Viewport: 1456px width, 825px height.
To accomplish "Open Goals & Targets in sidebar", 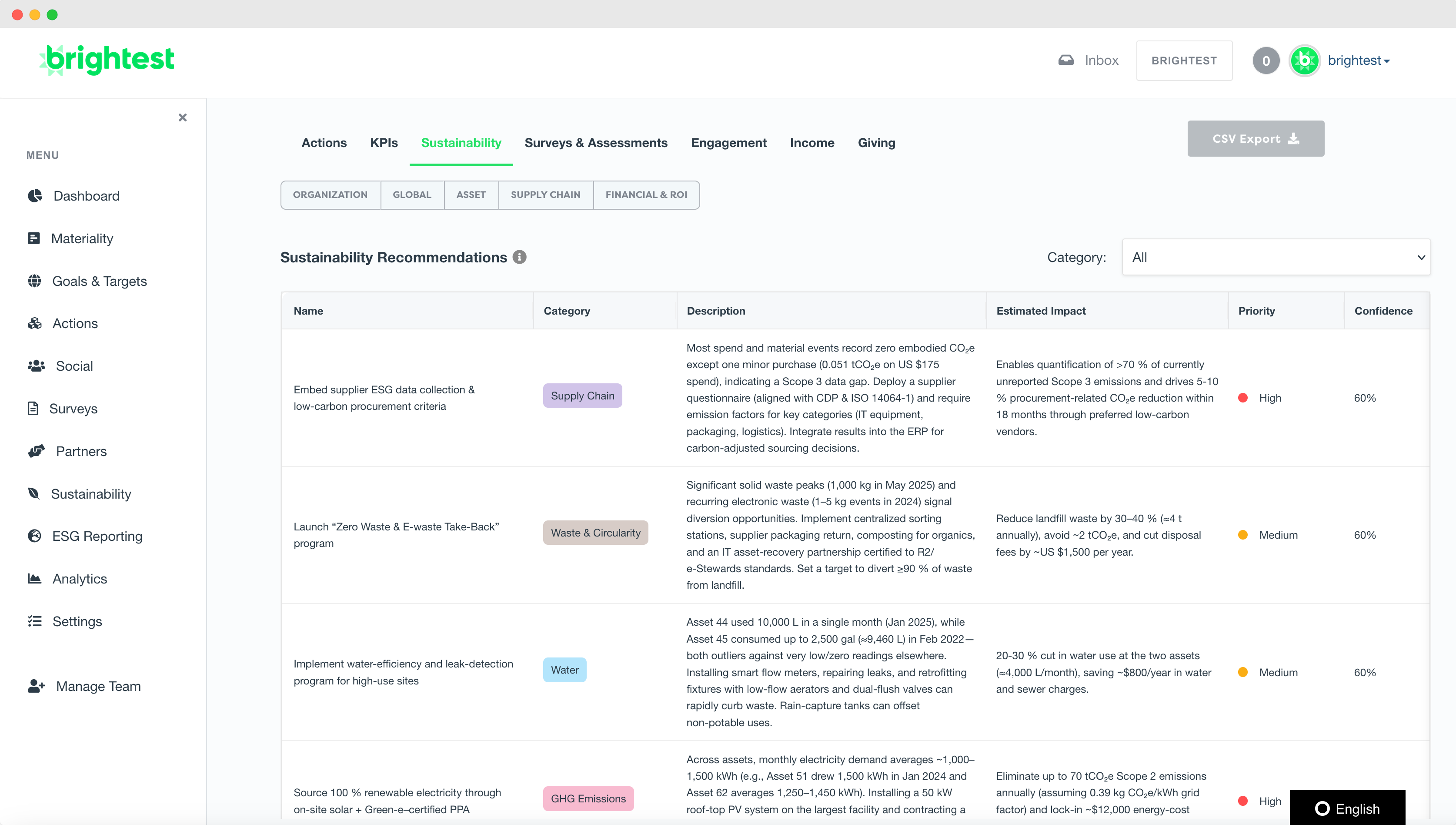I will coord(100,281).
